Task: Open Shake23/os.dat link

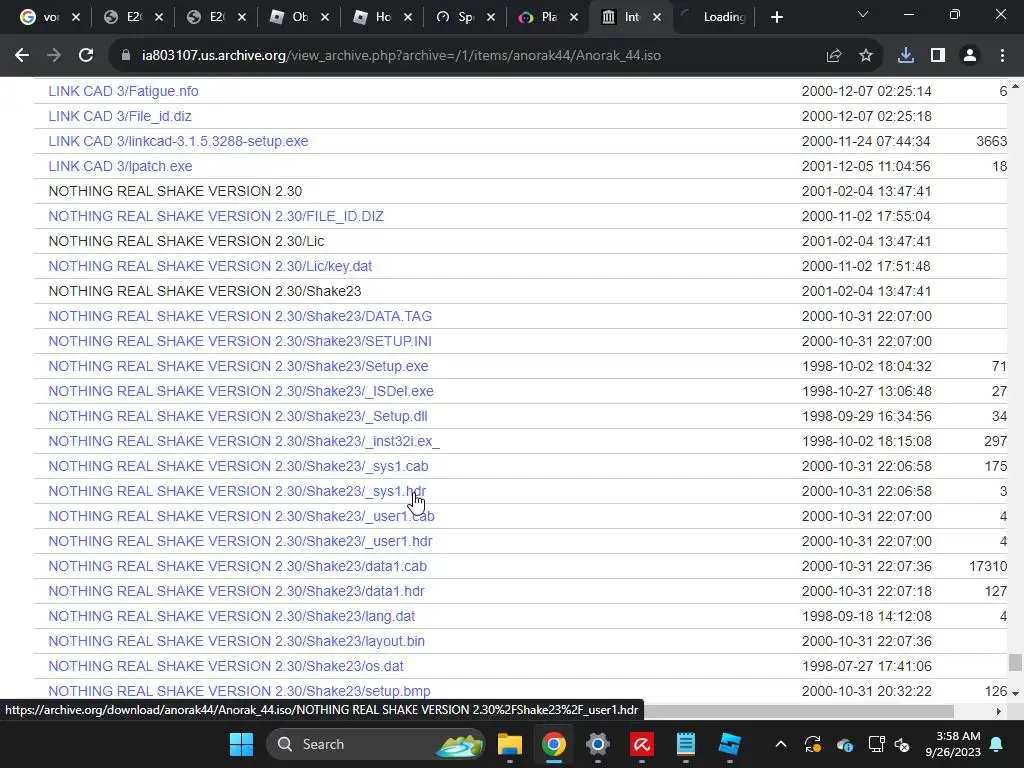Action: [226, 666]
